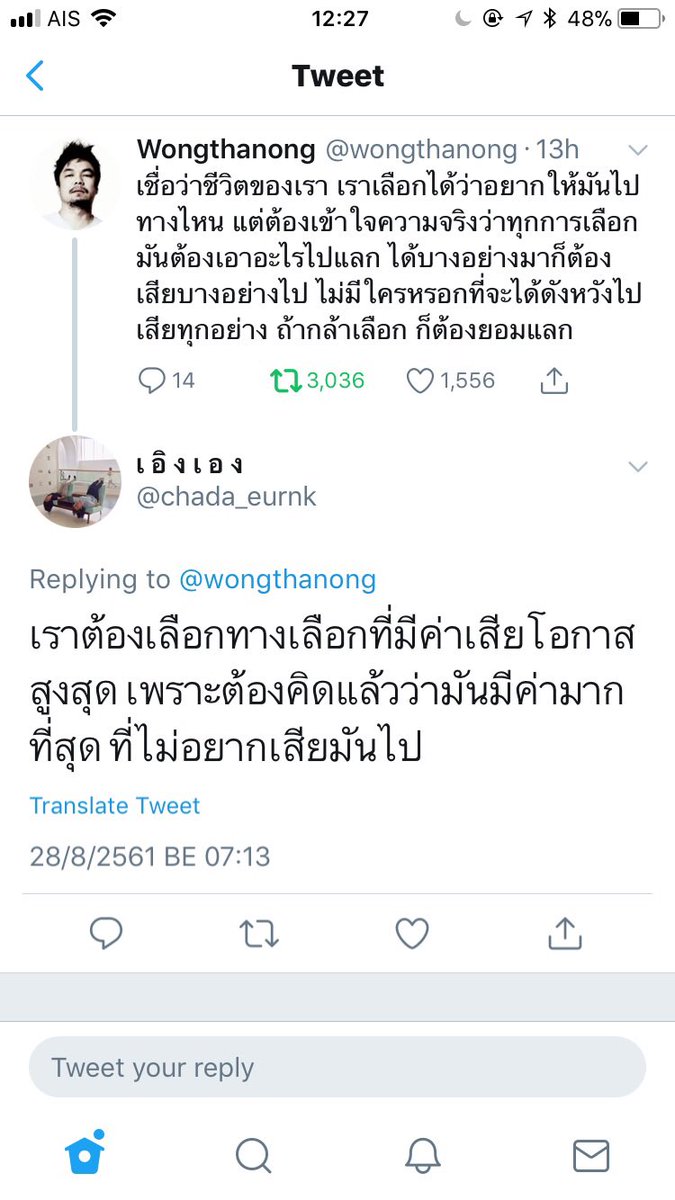The width and height of the screenshot is (675, 1200).
Task: View chada_eurnk's profile avatar
Action: click(74, 481)
